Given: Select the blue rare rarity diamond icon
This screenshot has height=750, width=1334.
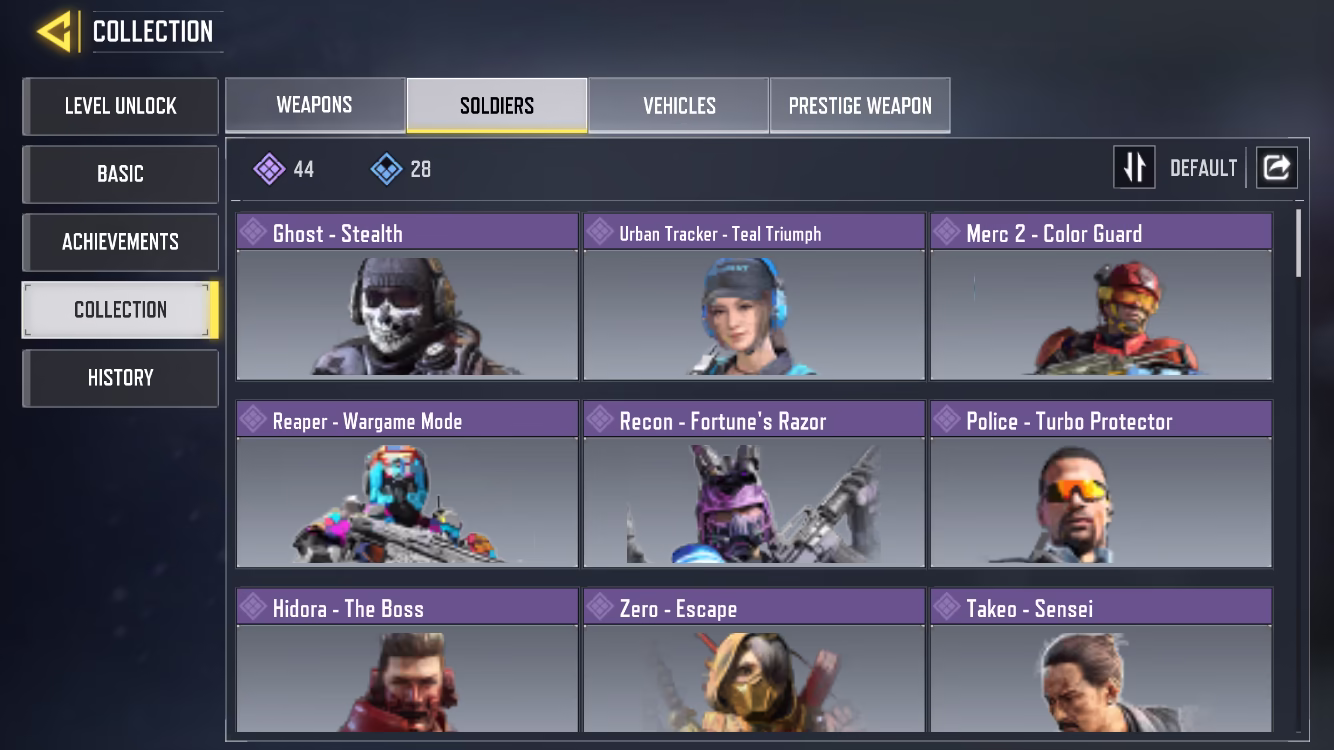Looking at the screenshot, I should 387,169.
